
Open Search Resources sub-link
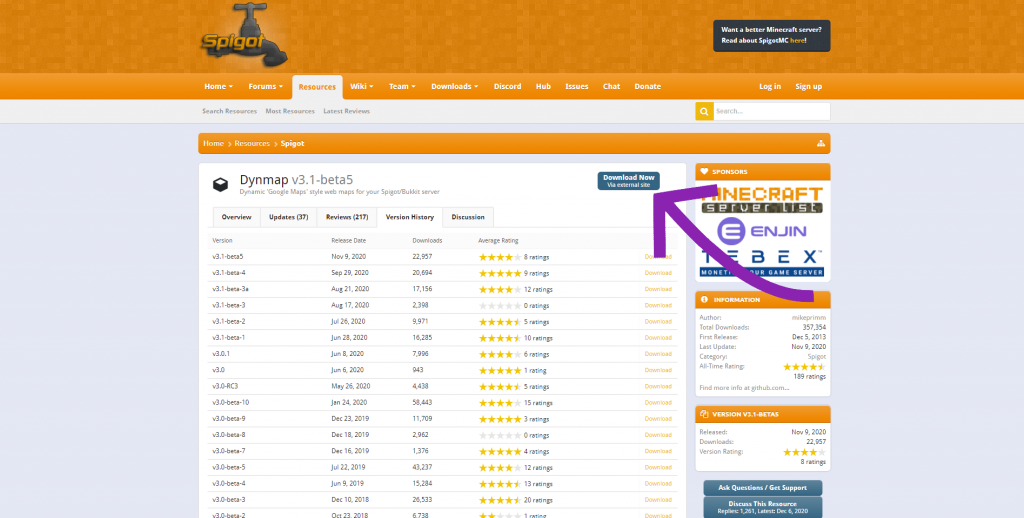click(229, 111)
